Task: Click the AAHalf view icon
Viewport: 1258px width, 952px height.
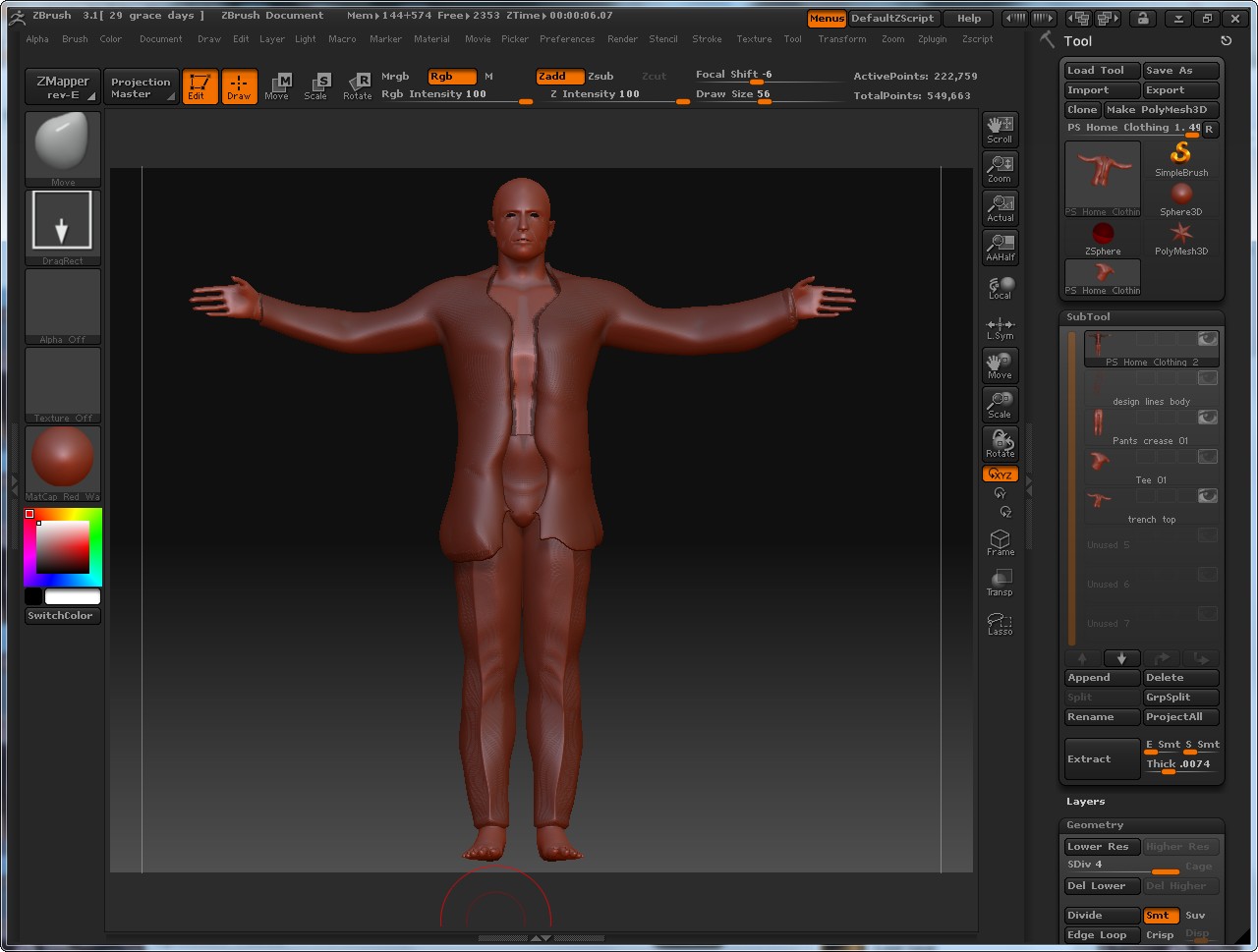Action: 1000,247
